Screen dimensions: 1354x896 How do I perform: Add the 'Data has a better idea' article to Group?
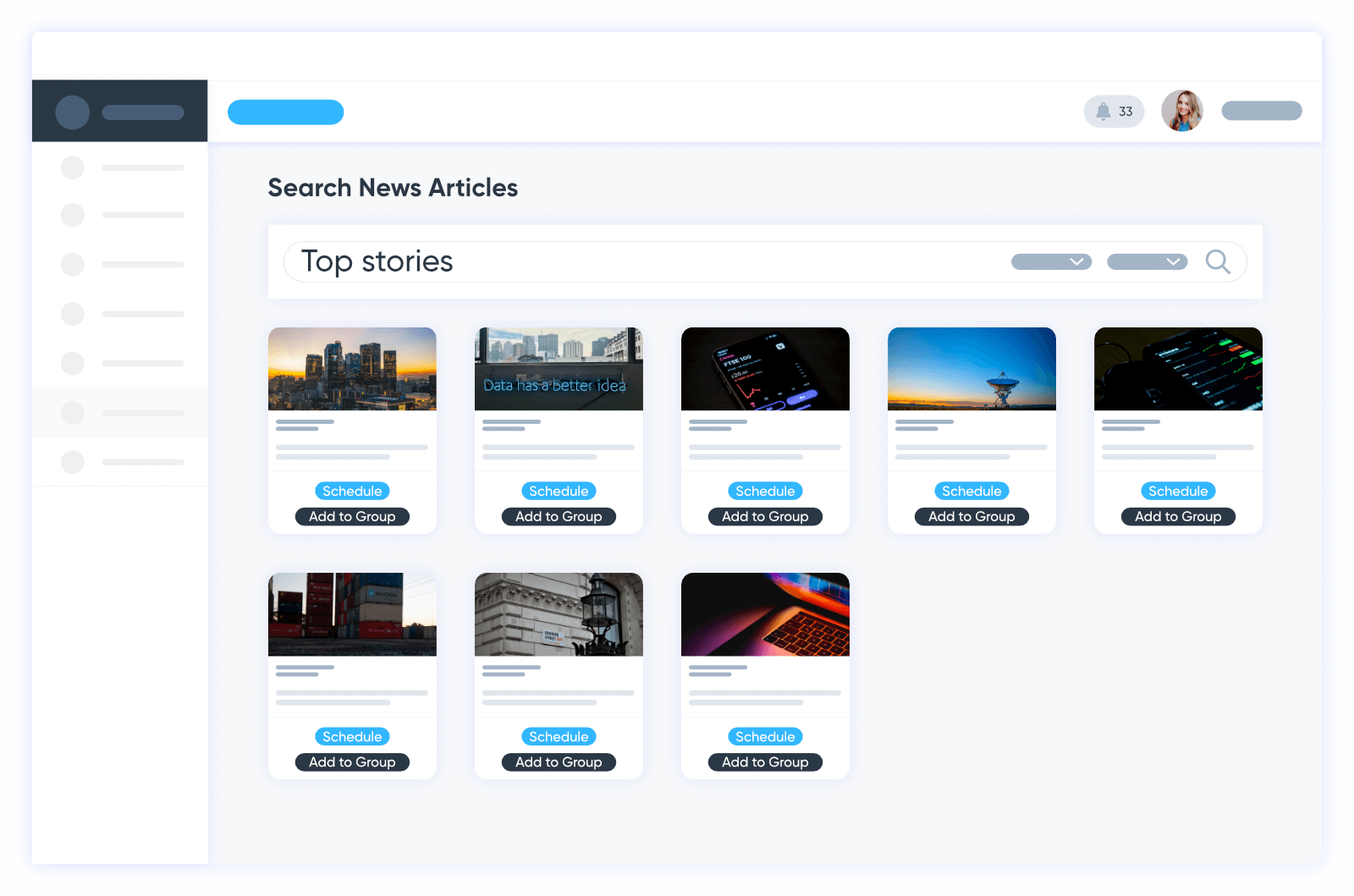559,516
